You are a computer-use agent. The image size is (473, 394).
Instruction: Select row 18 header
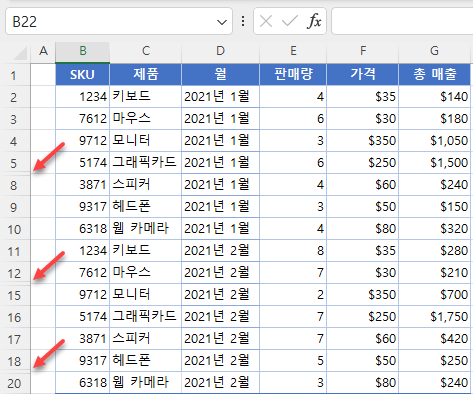pyautogui.click(x=15, y=361)
